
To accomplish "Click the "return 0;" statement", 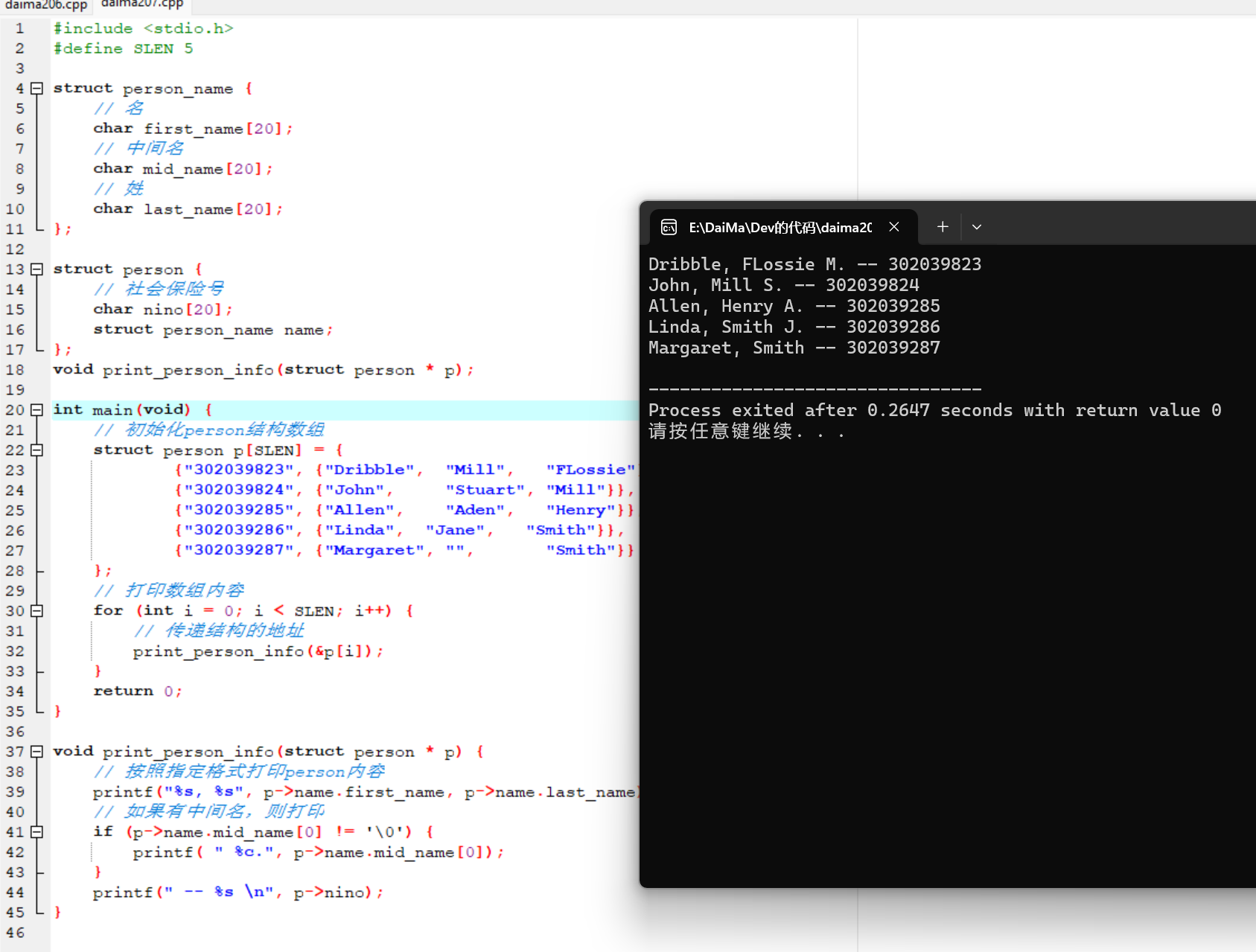I will tap(138, 691).
